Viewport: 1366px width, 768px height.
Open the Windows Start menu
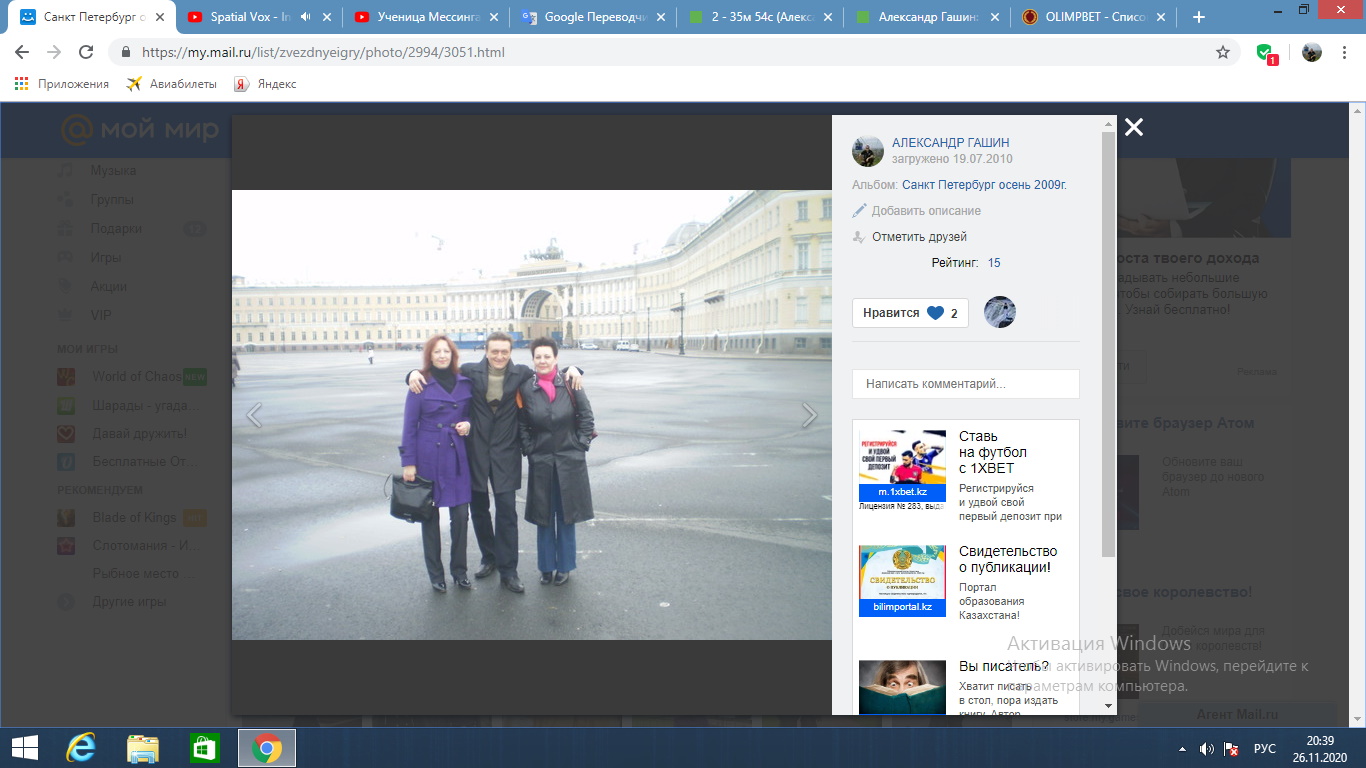click(24, 748)
